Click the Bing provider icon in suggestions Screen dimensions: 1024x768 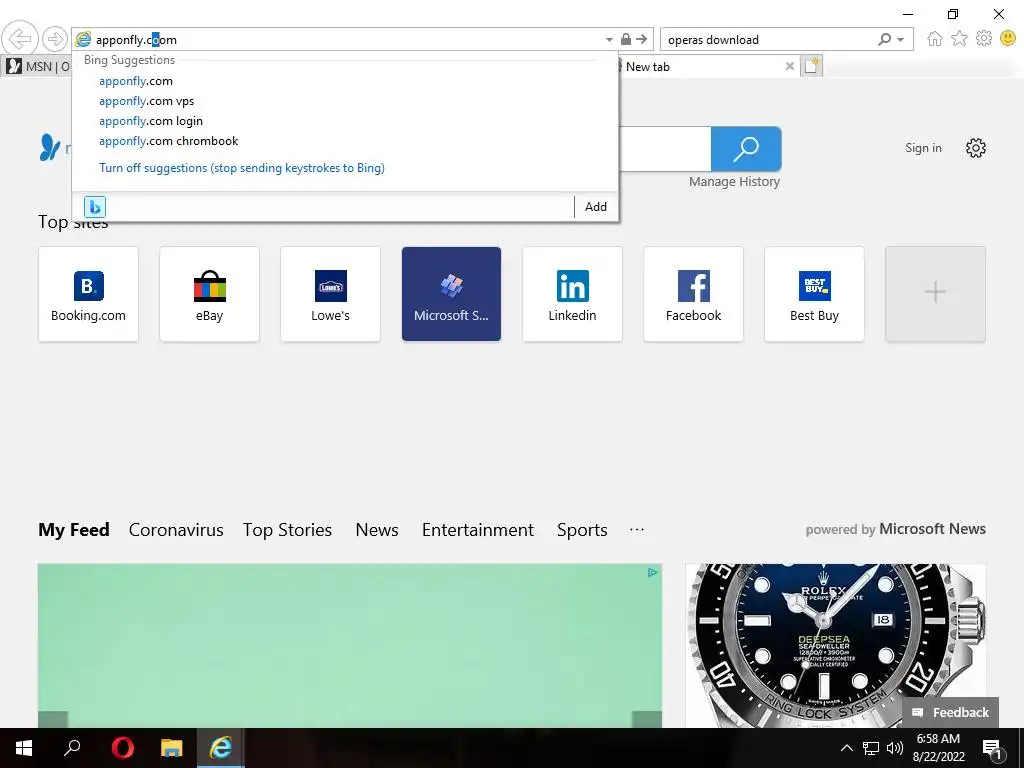95,207
